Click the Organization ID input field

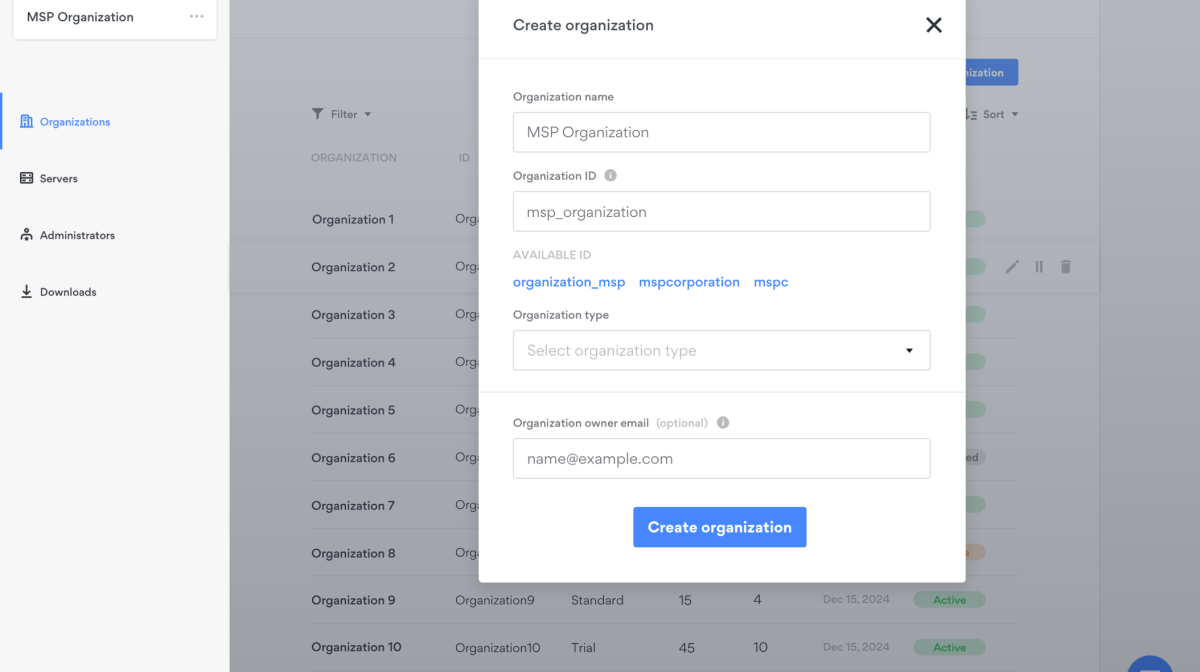tap(721, 212)
